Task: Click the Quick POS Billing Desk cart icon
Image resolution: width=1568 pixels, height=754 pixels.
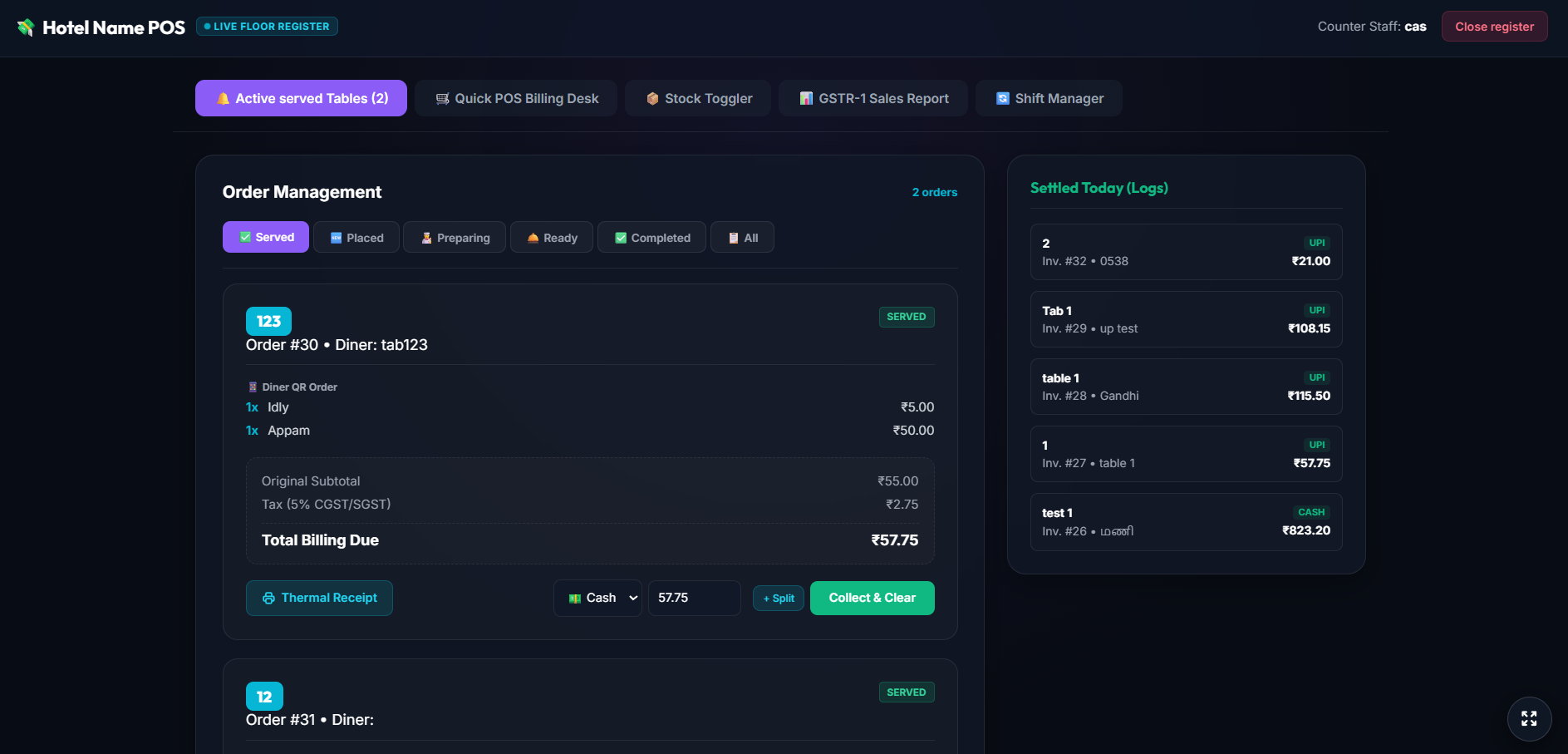Action: coord(443,99)
